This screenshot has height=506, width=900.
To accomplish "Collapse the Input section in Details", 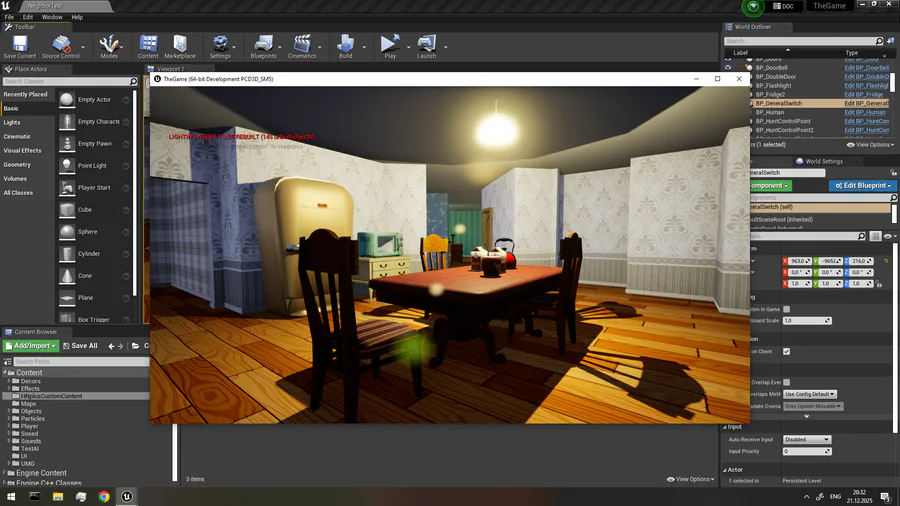I will [x=725, y=427].
